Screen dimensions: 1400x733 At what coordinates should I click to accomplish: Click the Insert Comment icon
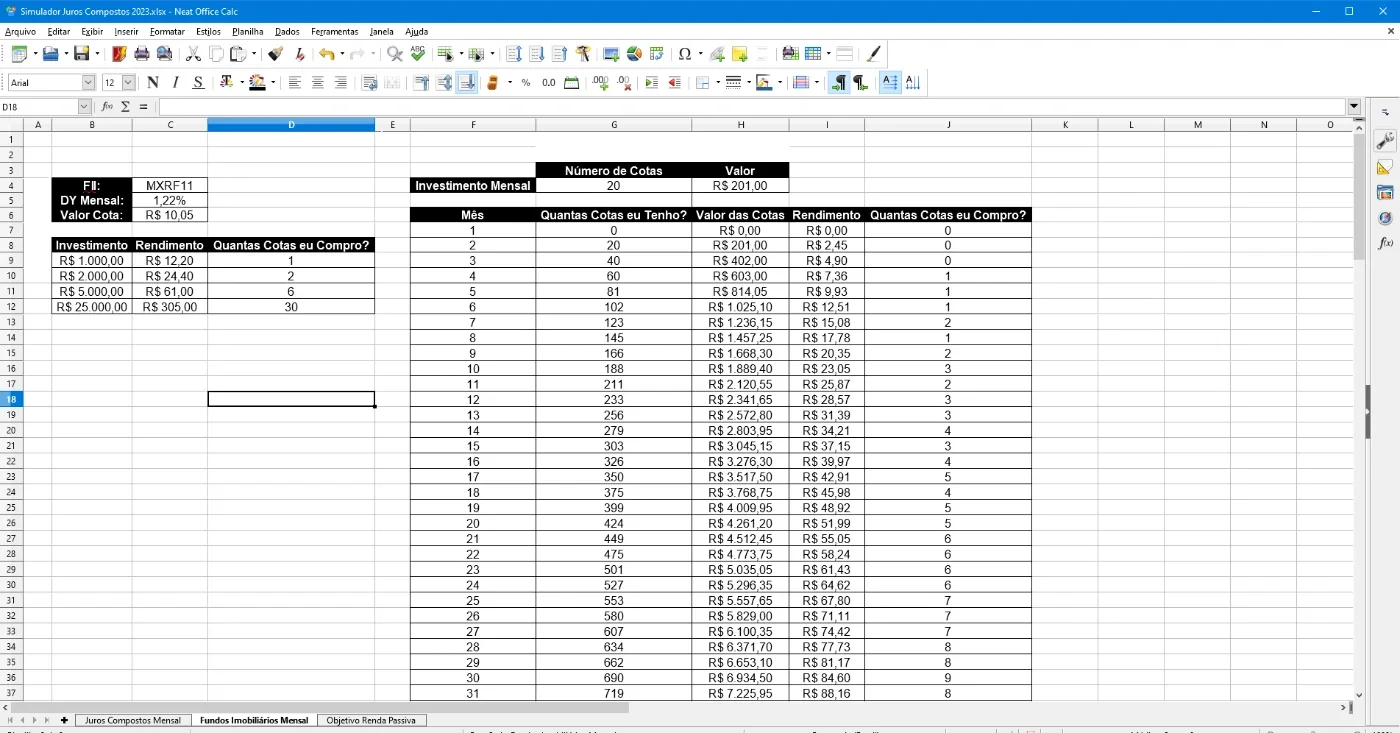click(x=740, y=54)
